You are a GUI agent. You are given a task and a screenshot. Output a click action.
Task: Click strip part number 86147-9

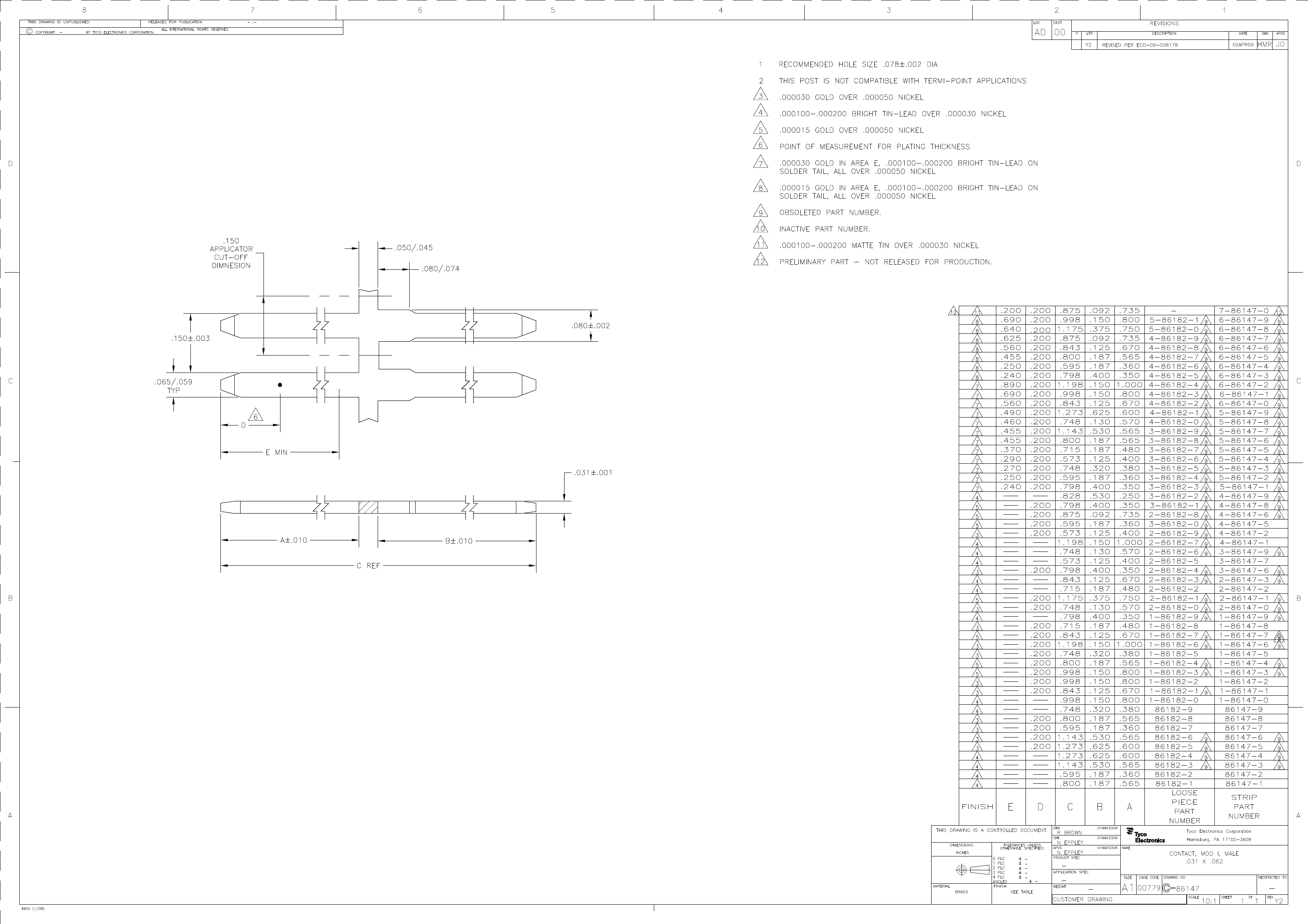point(1244,710)
